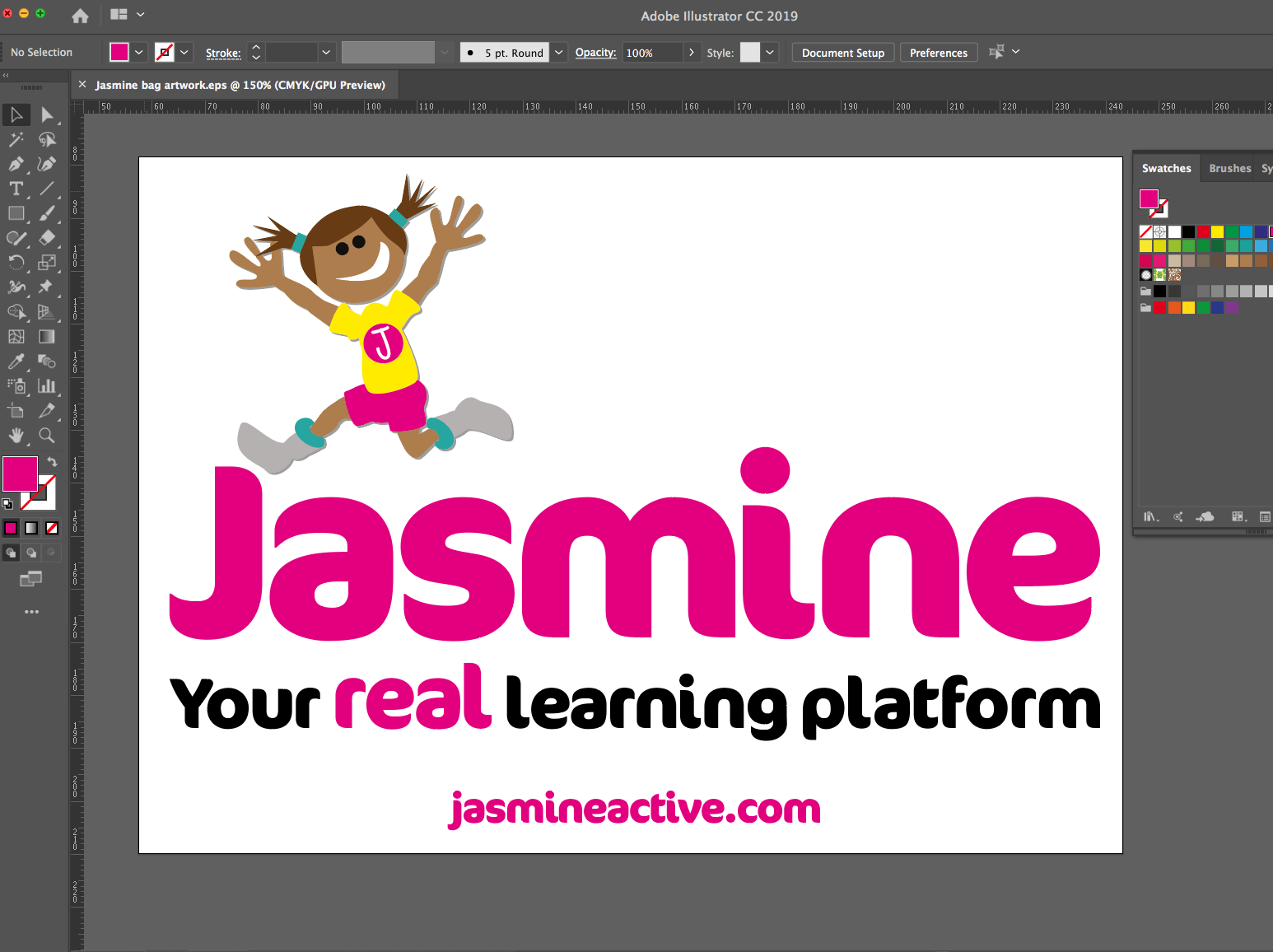Set paint mode to None
Screen dimensions: 1273x952
(52, 528)
